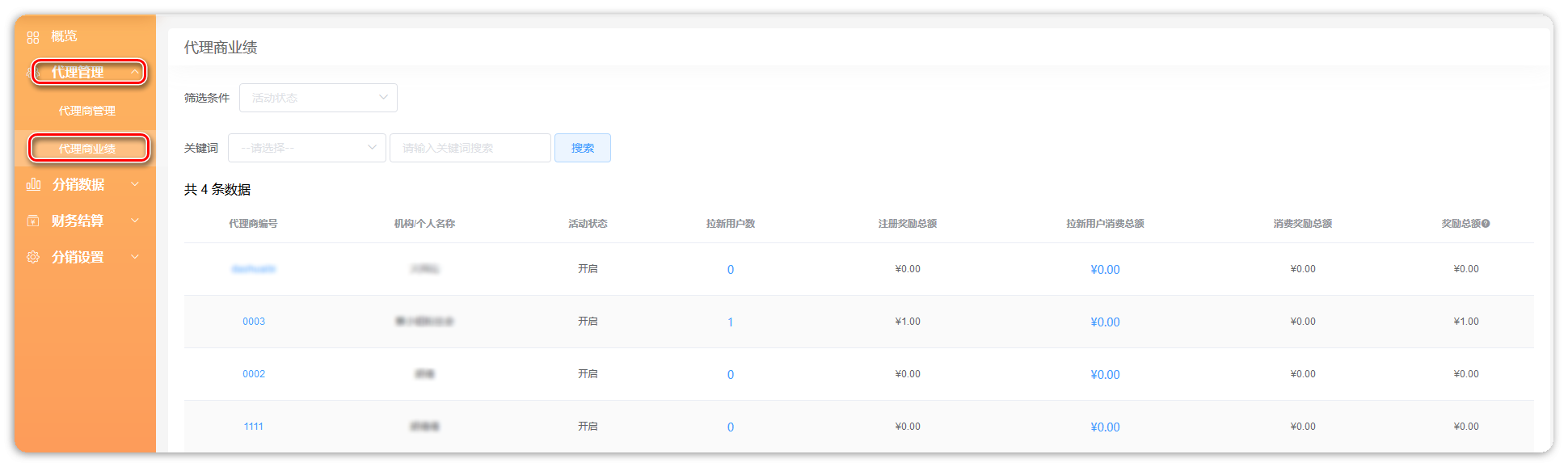This screenshot has height=467, width=1568.
Task: Open agent number 0003 link
Action: pos(254,322)
